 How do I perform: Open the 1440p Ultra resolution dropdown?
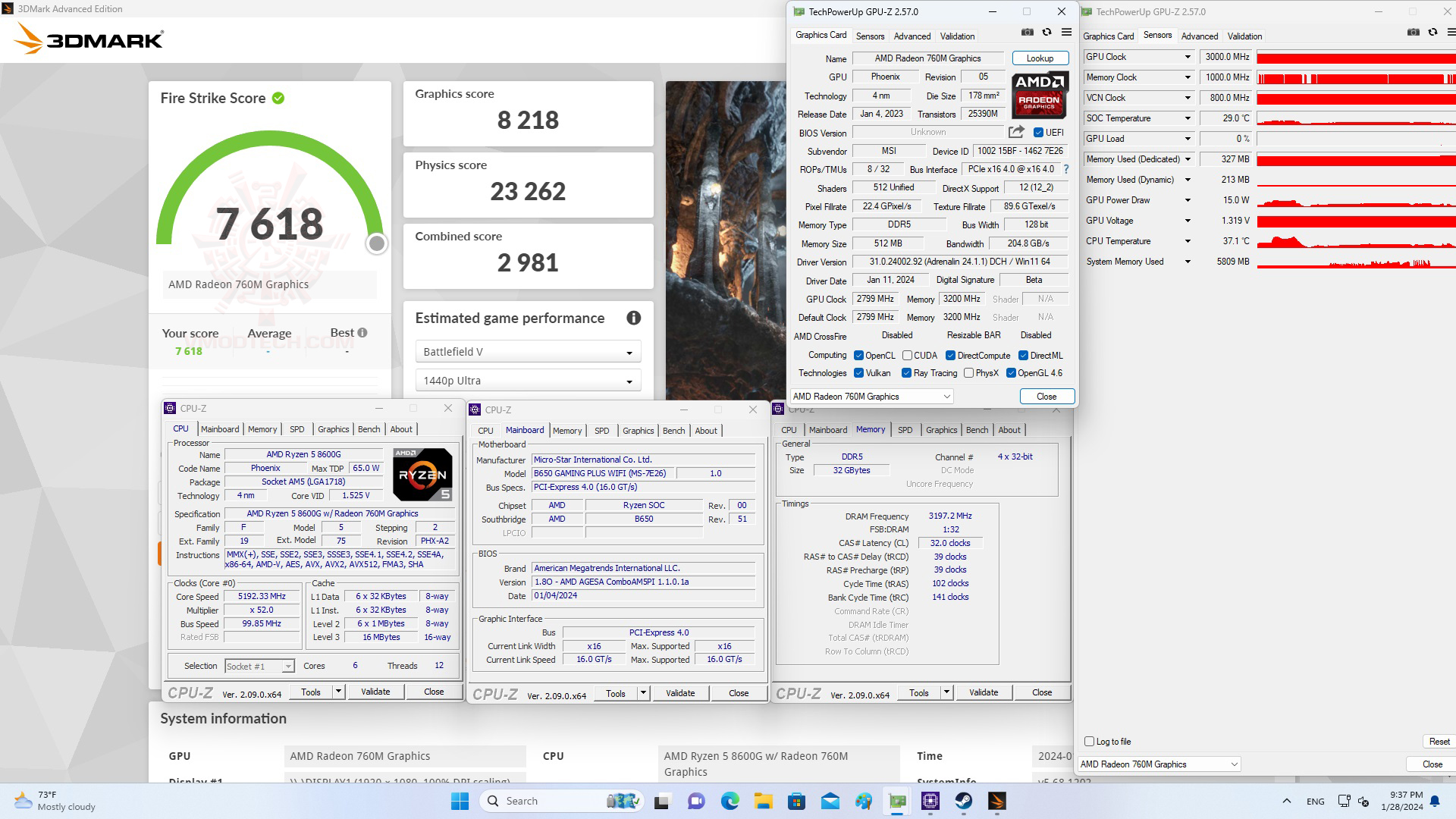pyautogui.click(x=528, y=381)
